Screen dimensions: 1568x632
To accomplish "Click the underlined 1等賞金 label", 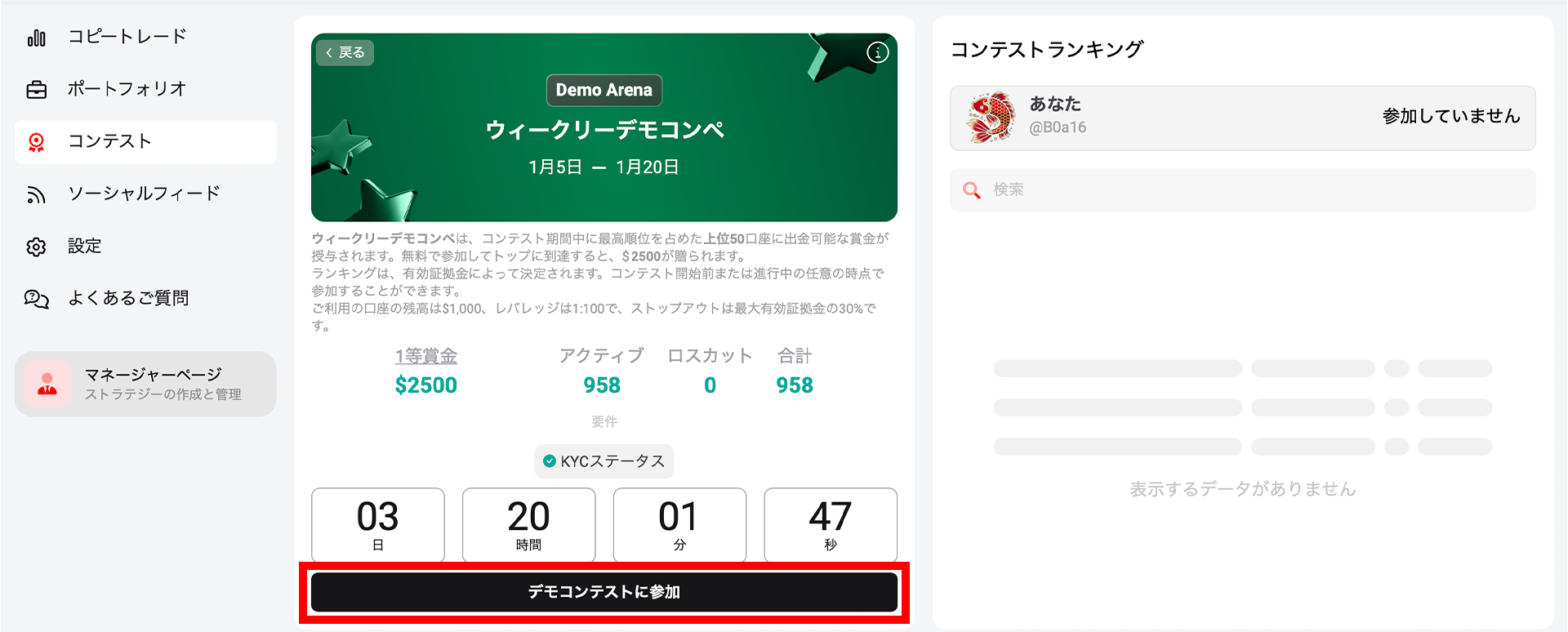I will (x=426, y=356).
